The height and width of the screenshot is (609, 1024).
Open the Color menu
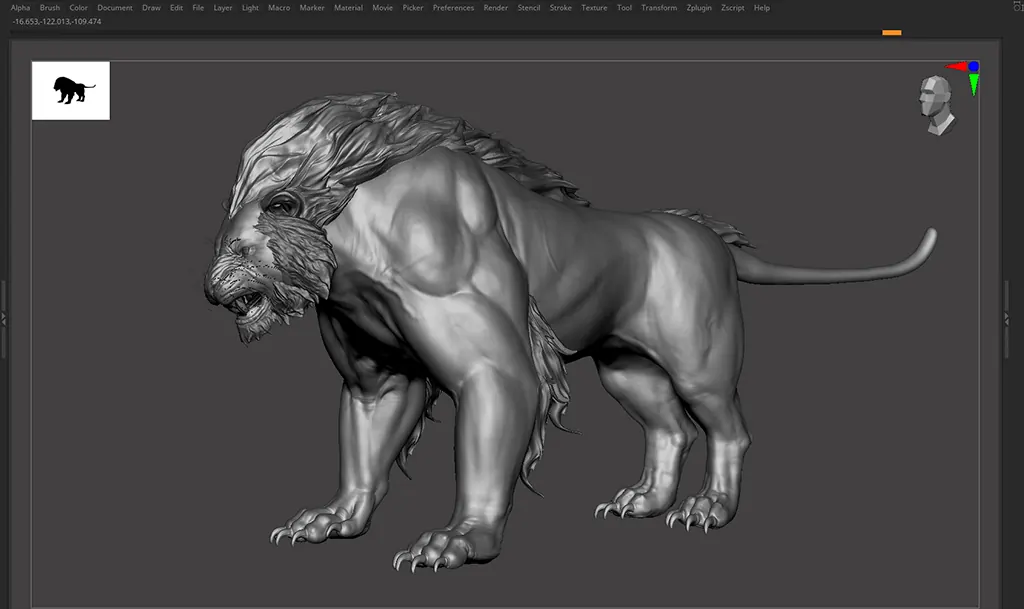click(x=78, y=8)
